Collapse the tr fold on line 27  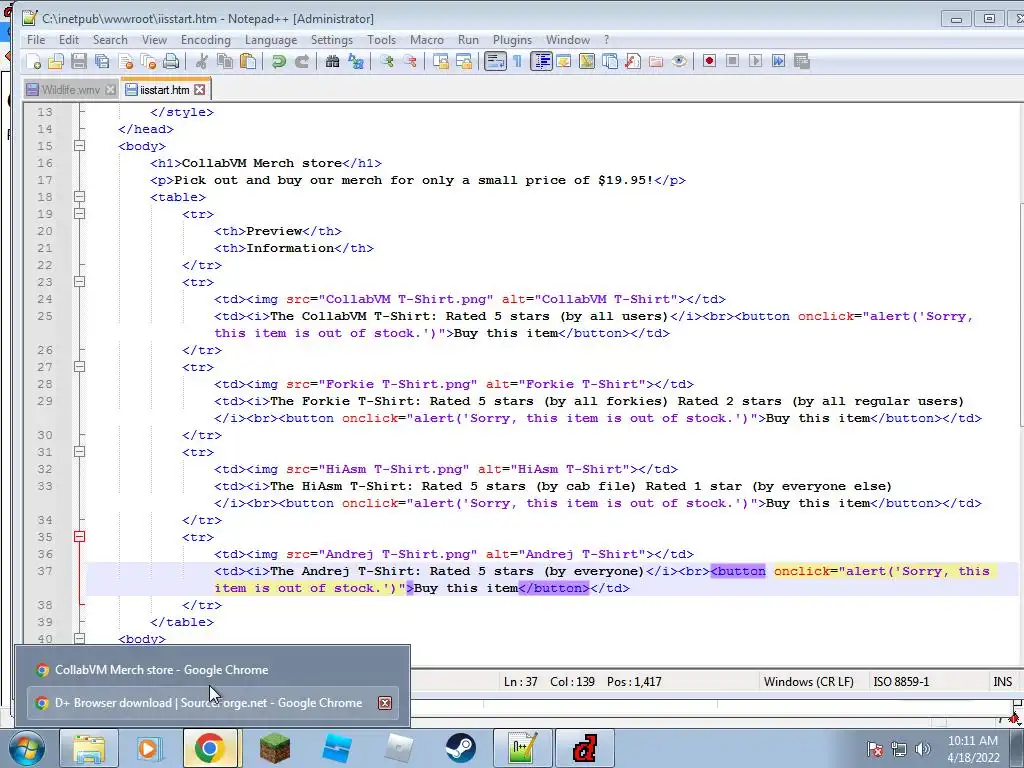pos(79,366)
